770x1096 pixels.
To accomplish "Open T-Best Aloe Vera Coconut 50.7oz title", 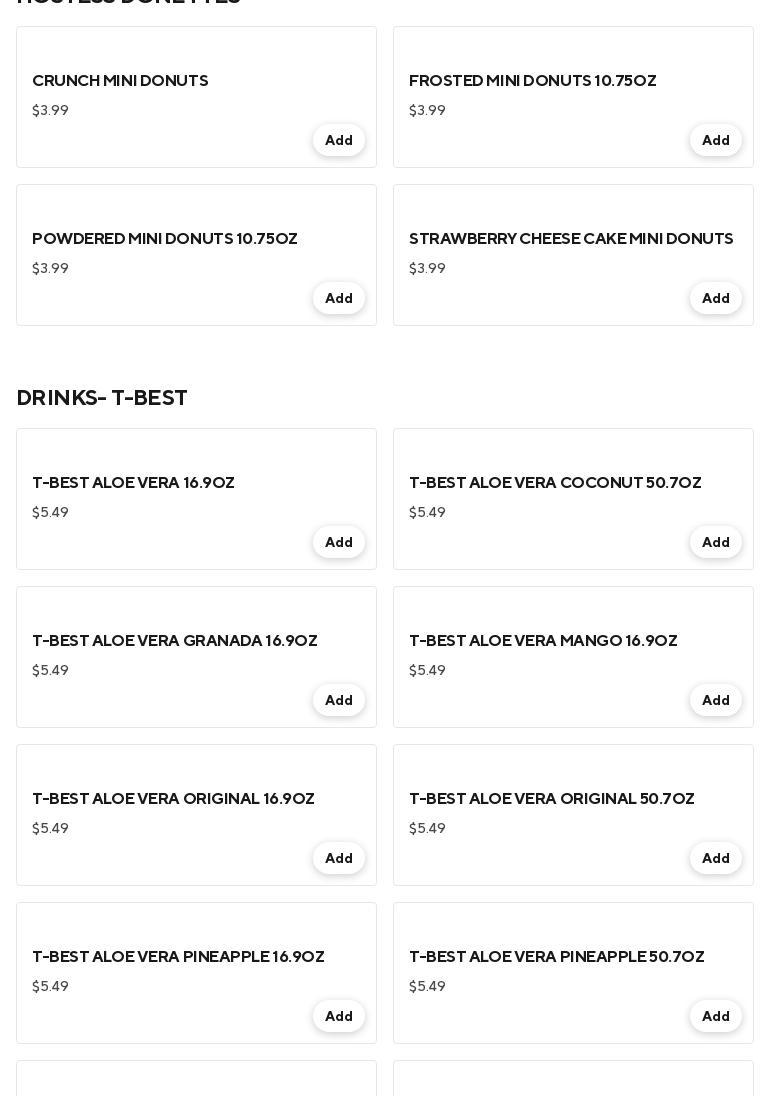I will pyautogui.click(x=555, y=483).
